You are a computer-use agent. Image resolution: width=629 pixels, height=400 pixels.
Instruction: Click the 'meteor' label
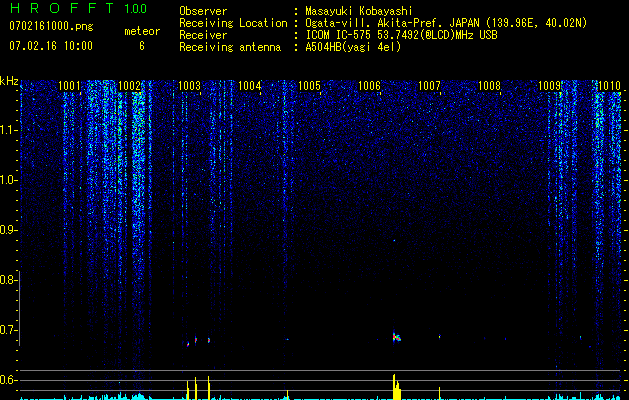pos(142,31)
